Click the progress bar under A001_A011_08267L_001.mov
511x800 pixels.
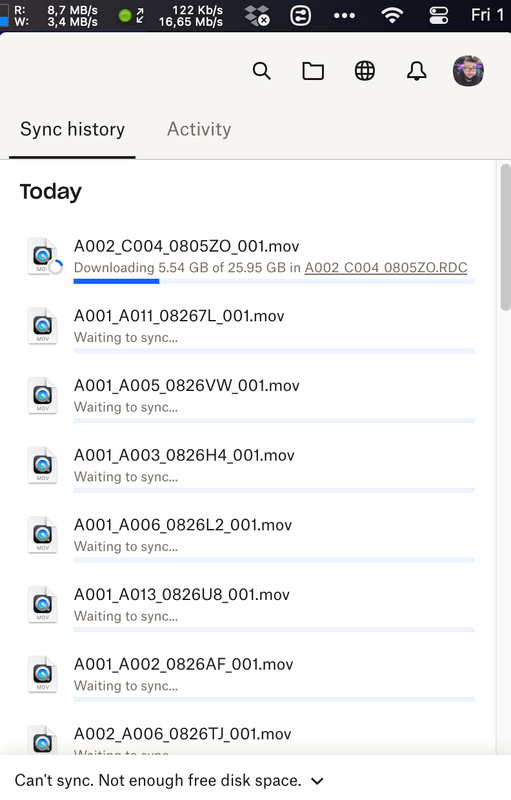click(x=274, y=351)
